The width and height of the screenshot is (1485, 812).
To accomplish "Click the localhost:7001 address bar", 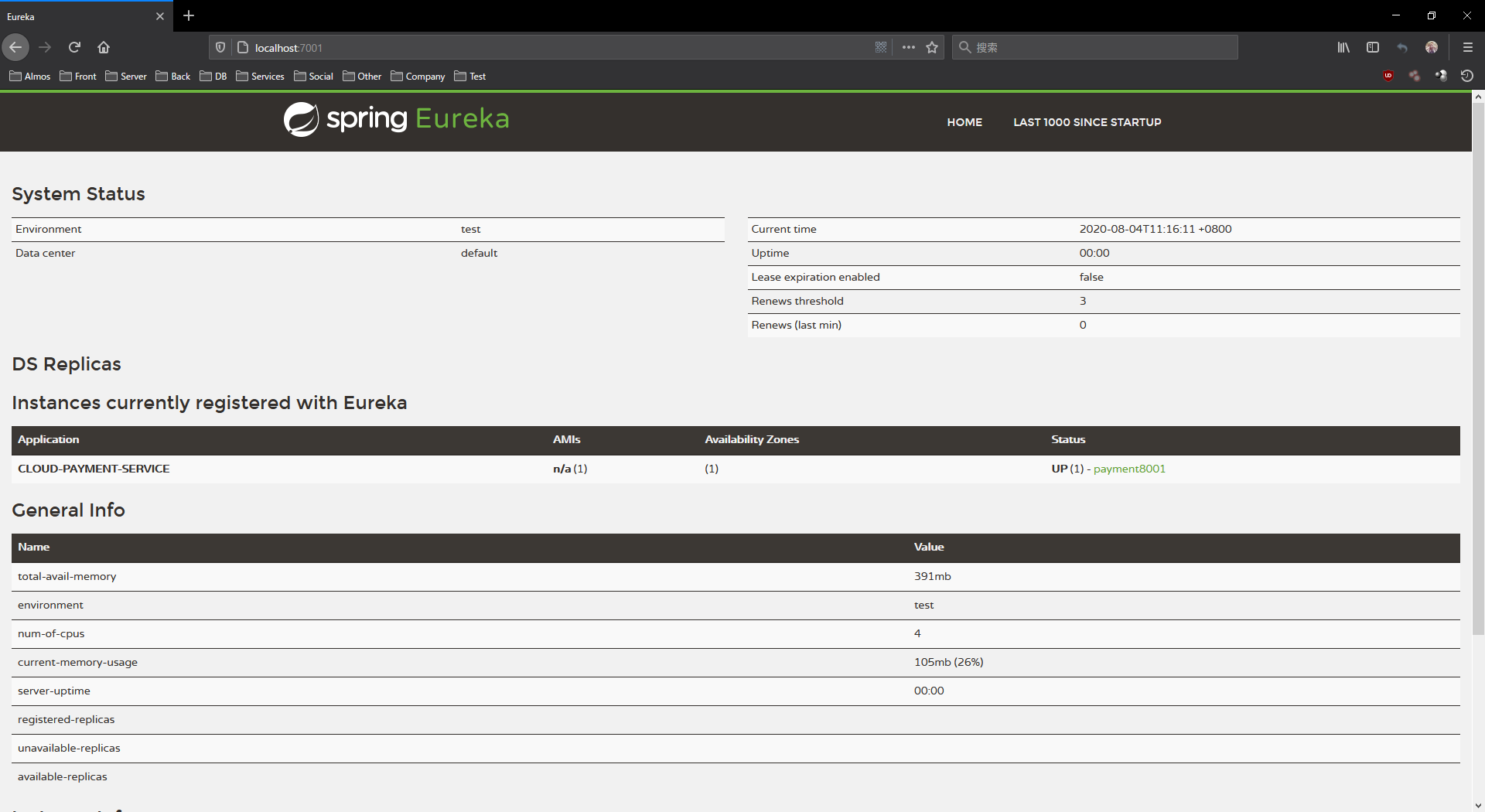I will click(541, 47).
